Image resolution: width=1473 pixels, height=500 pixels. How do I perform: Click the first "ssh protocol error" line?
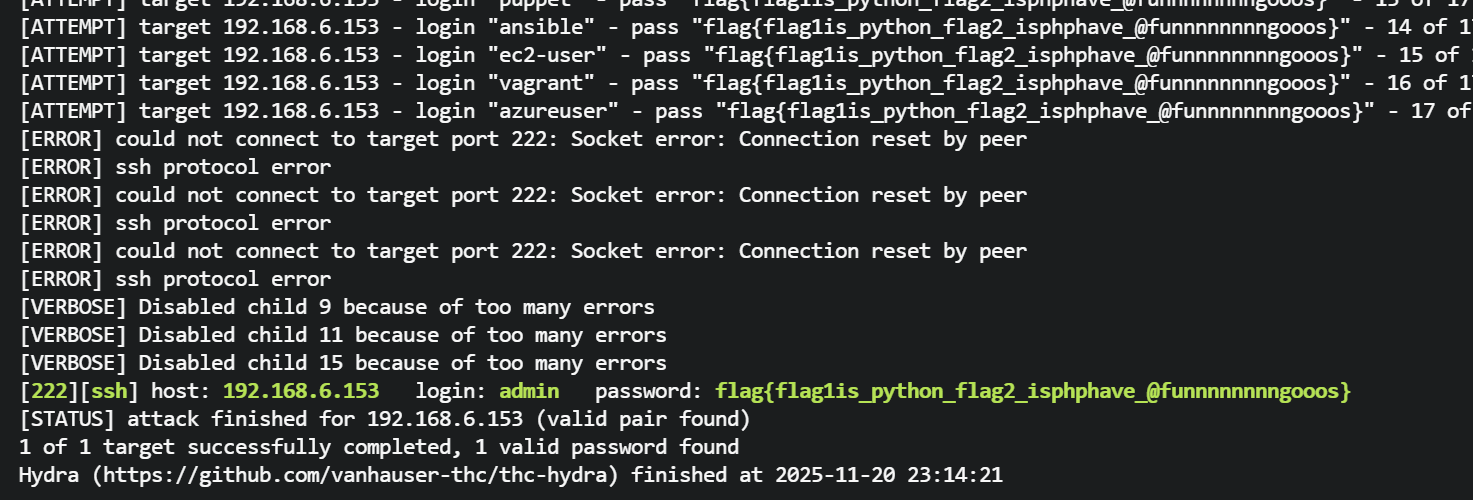pyautogui.click(x=175, y=166)
